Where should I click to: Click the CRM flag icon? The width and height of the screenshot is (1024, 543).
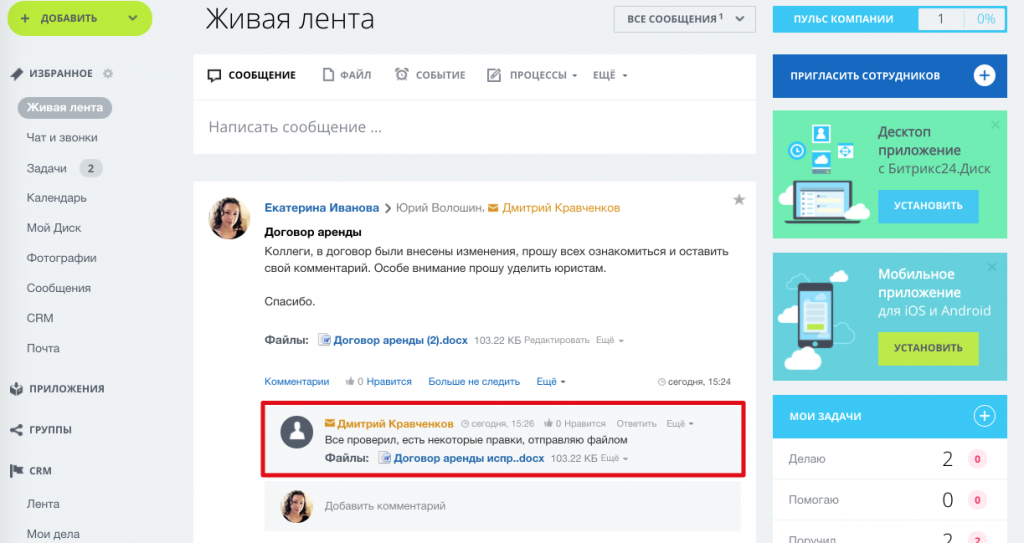(x=17, y=470)
